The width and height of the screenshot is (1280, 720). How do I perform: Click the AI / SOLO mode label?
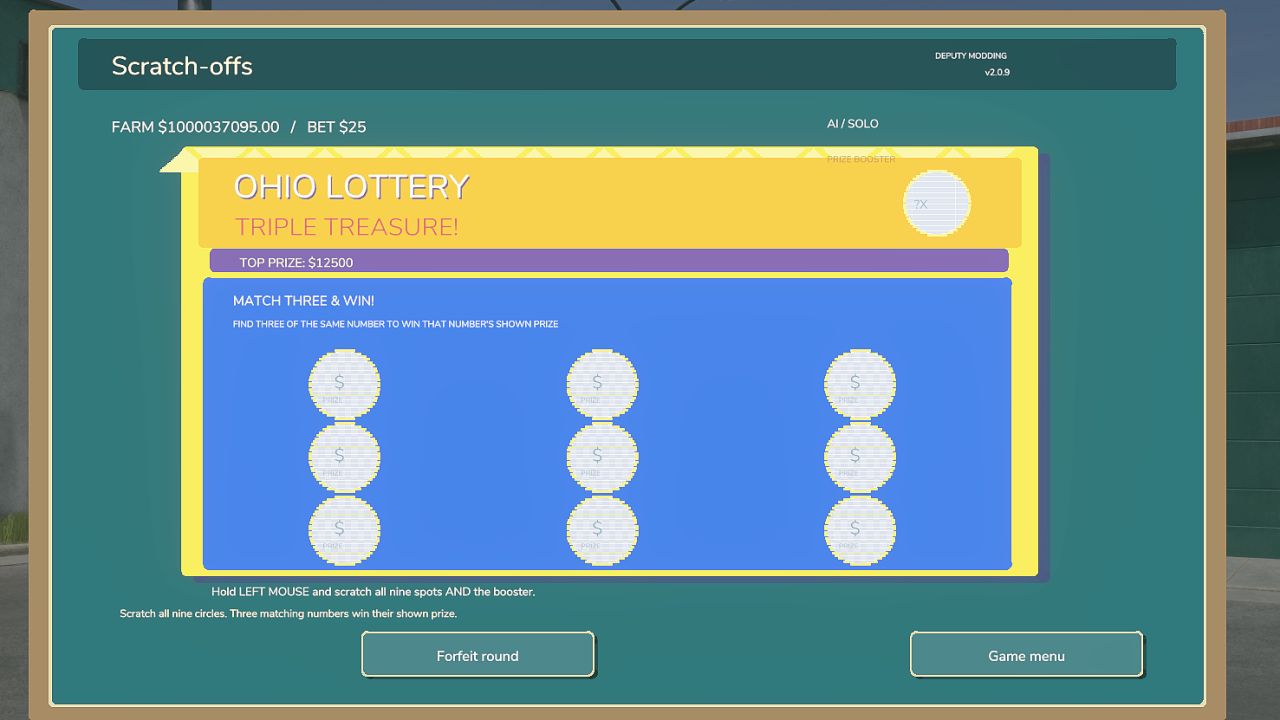(853, 124)
